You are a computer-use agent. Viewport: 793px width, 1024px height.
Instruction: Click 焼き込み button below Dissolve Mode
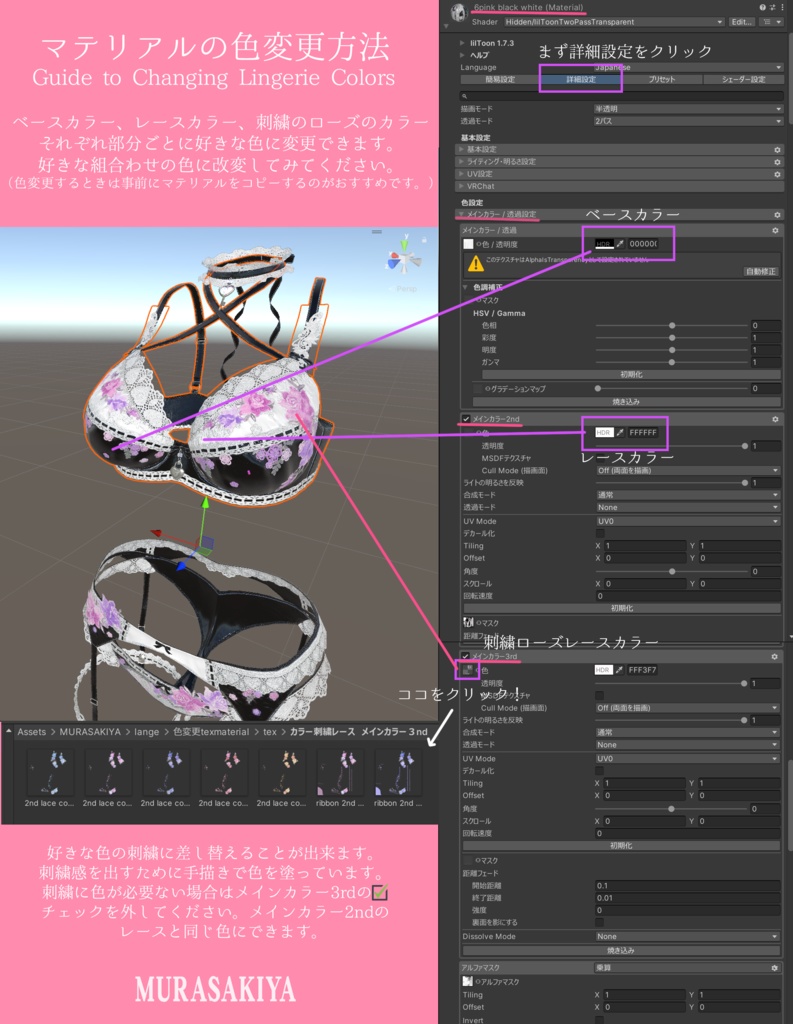[x=621, y=950]
